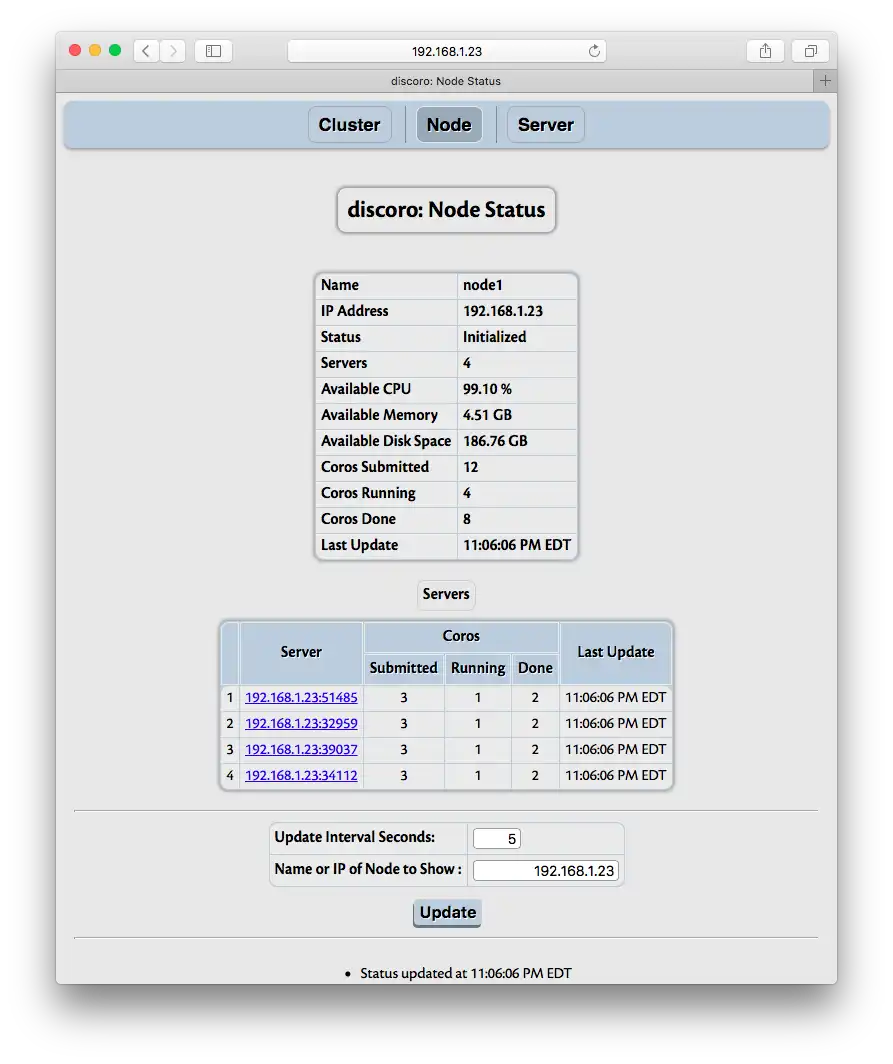Viewport: 893px width, 1064px height.
Task: Click the 'Submitted' column header
Action: 404,668
